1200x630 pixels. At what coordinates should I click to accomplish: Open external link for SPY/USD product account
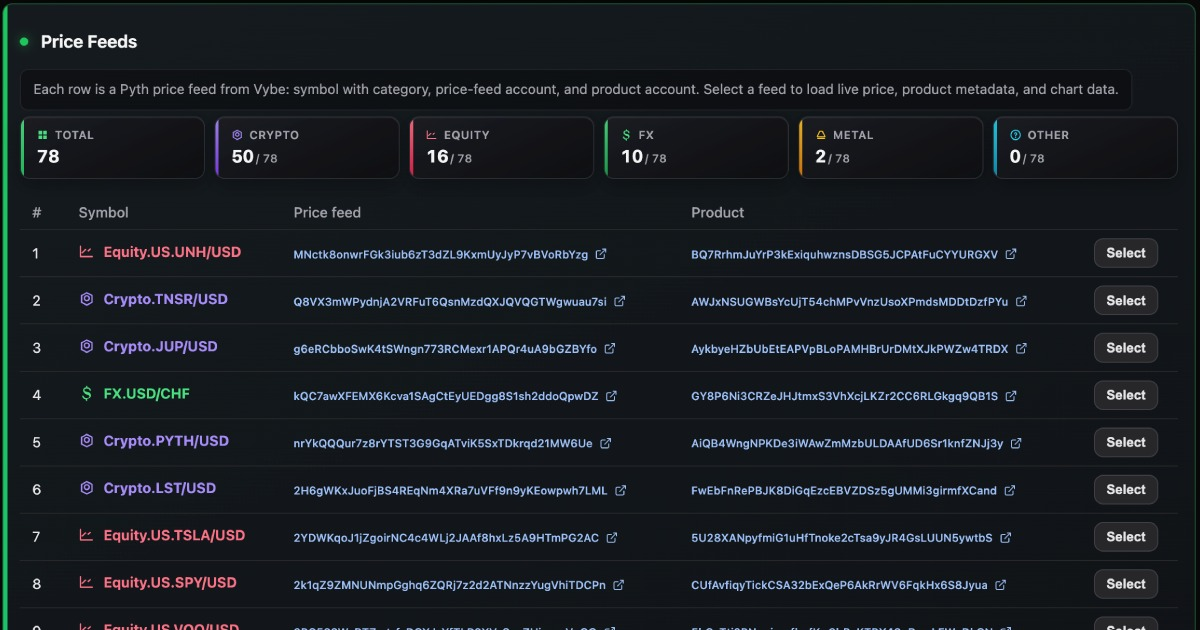[x=1001, y=585]
